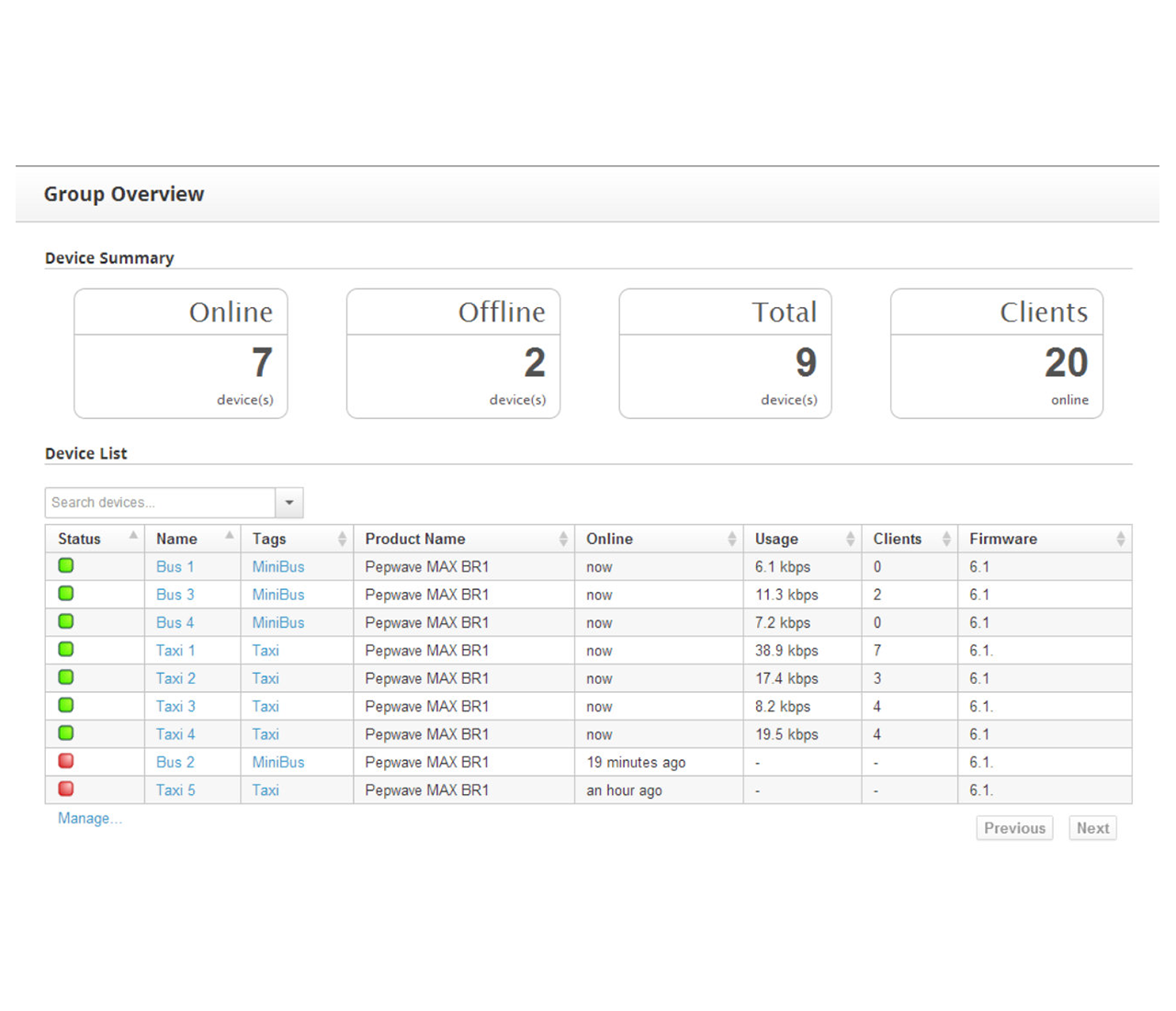The height and width of the screenshot is (1011, 1176).
Task: Click the Next page button
Action: (x=1092, y=828)
